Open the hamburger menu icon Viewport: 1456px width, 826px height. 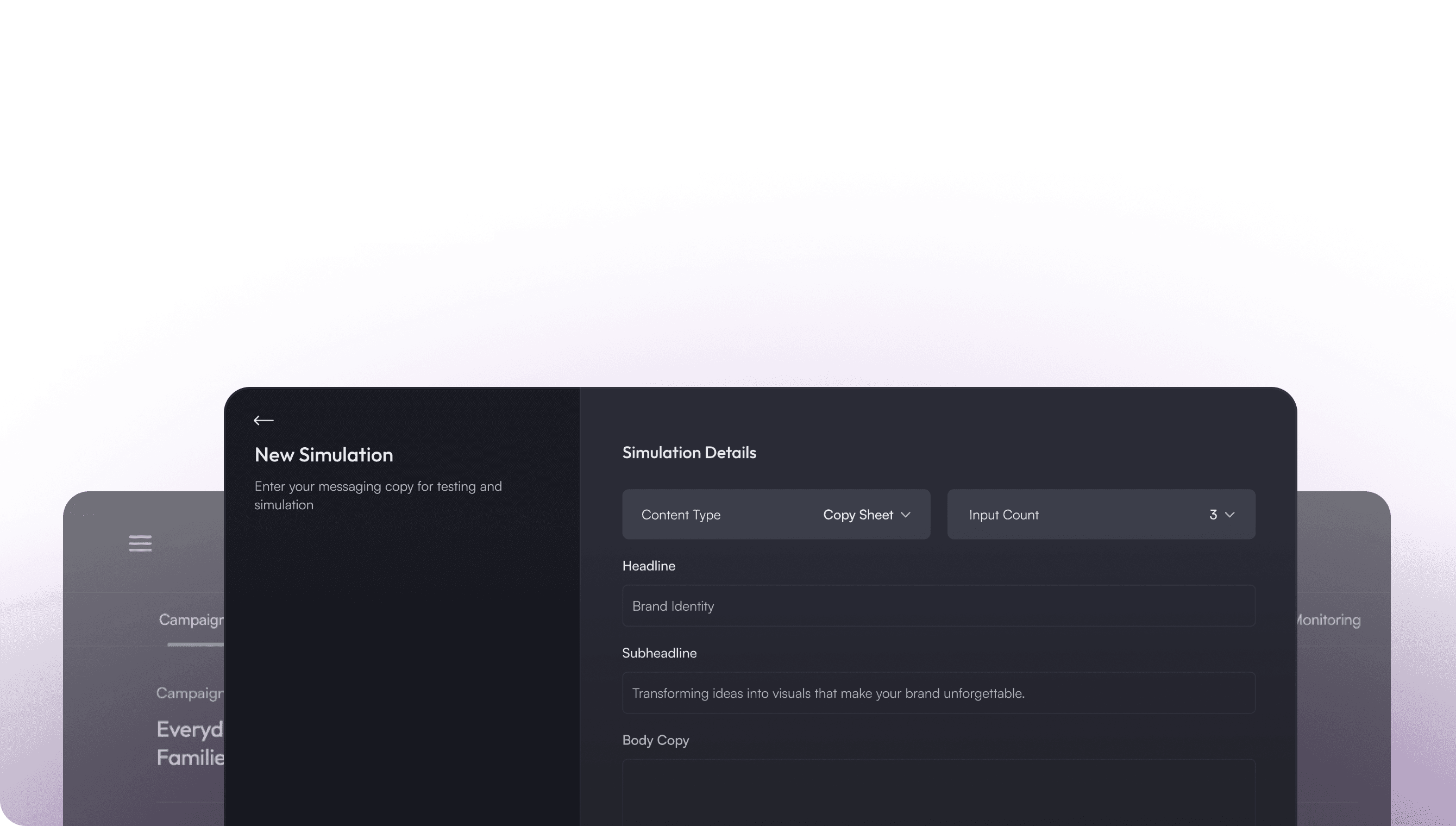point(140,543)
